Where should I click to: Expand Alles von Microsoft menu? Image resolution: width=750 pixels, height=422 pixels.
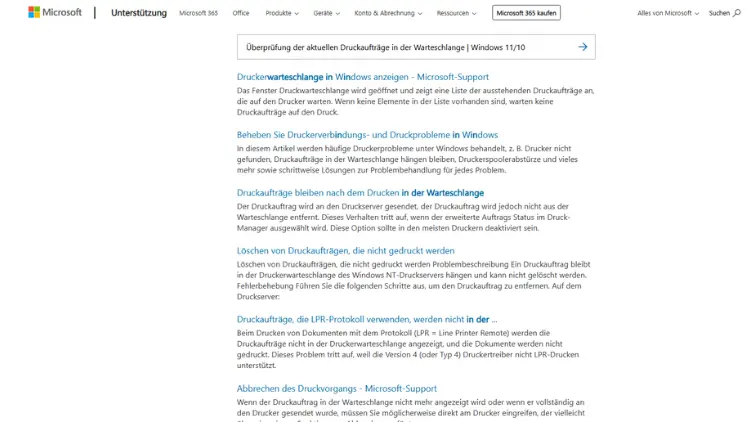pos(668,13)
